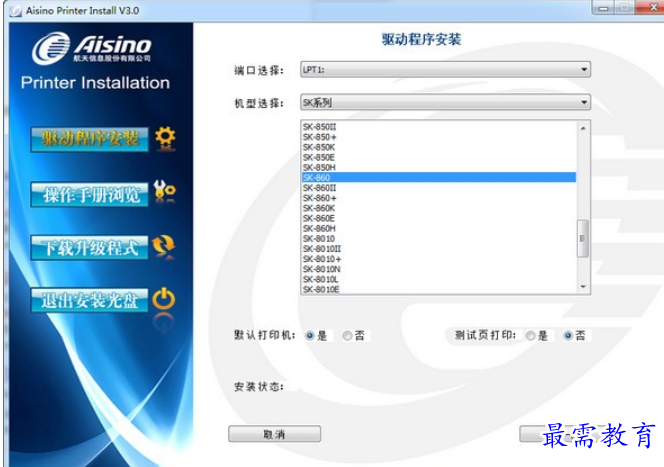
Task: Select SK-850E in the model list
Action: pos(439,157)
